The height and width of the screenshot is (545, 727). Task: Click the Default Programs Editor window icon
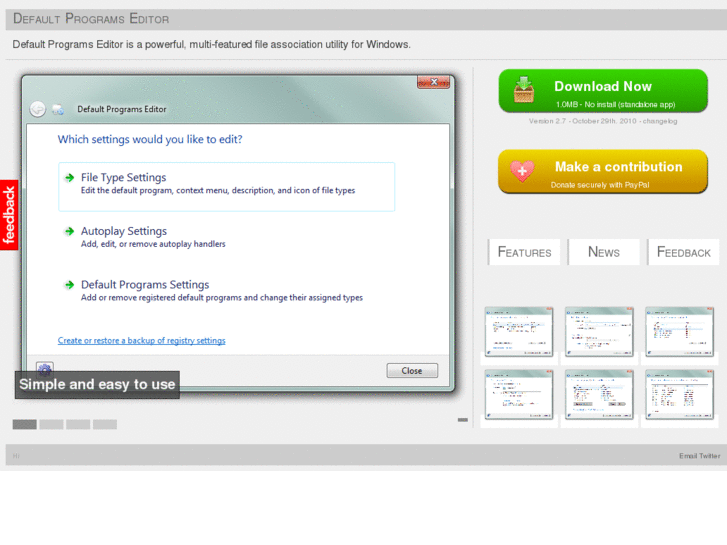click(58, 109)
